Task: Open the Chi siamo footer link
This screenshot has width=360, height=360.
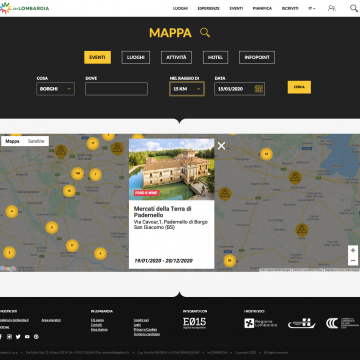Action: 97,320
